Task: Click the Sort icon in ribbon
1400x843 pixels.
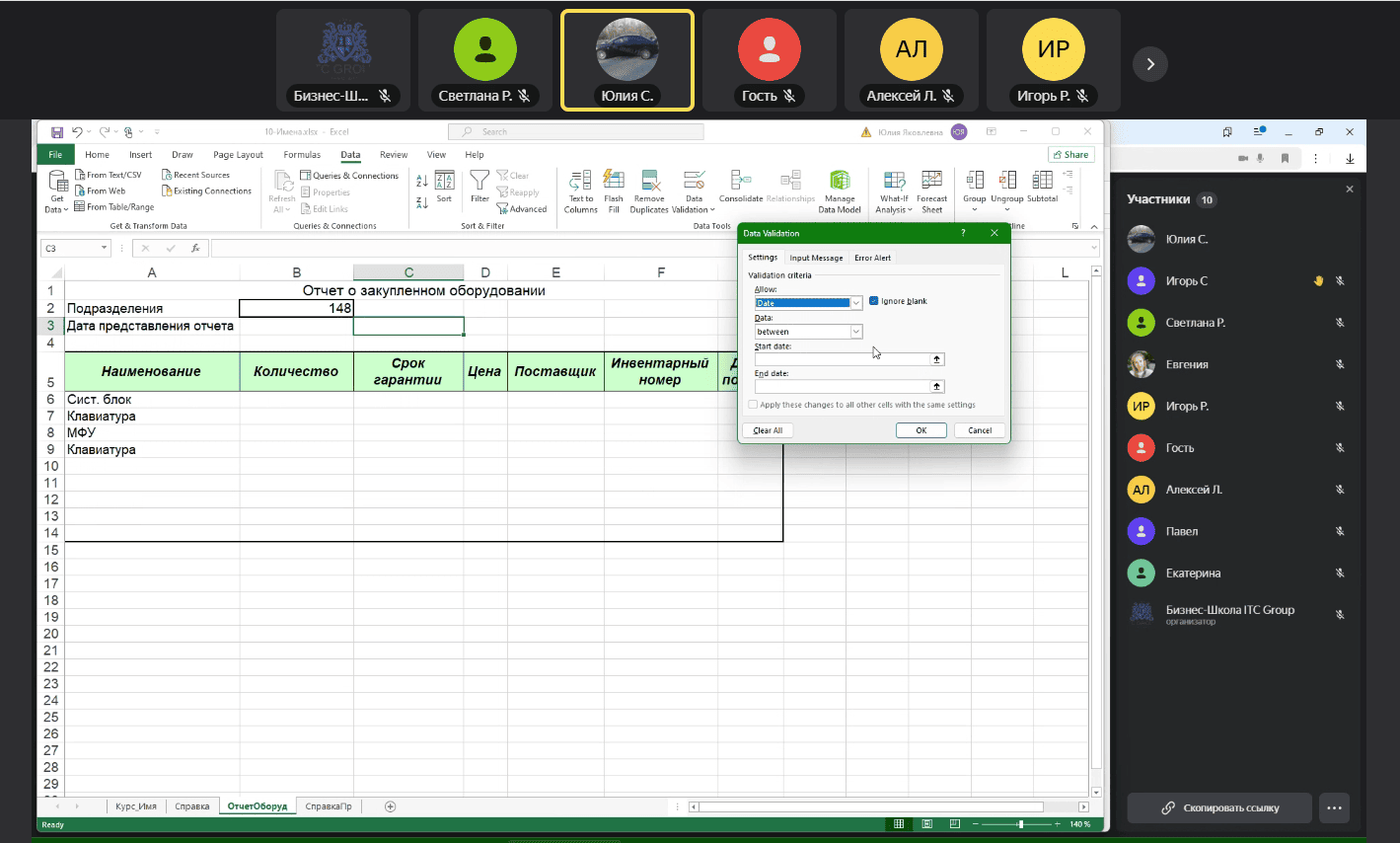Action: (x=444, y=182)
